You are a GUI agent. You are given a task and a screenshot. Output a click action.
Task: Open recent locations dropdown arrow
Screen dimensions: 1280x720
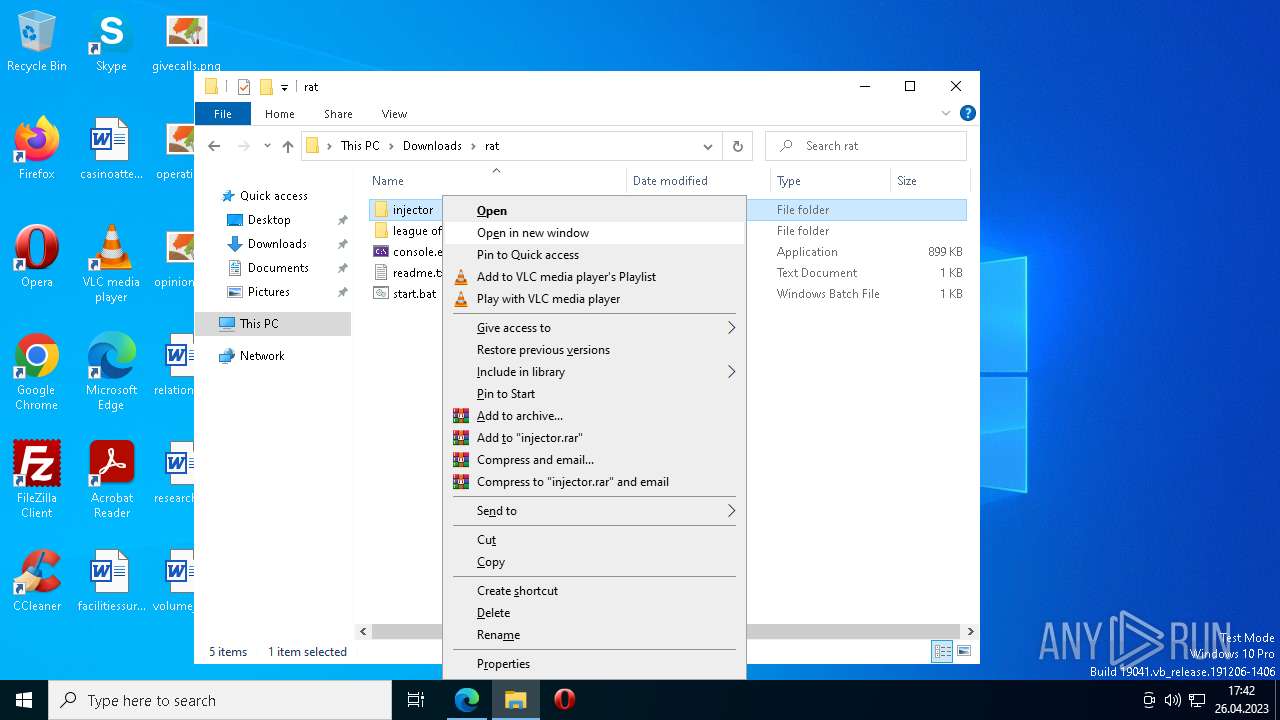pos(267,146)
